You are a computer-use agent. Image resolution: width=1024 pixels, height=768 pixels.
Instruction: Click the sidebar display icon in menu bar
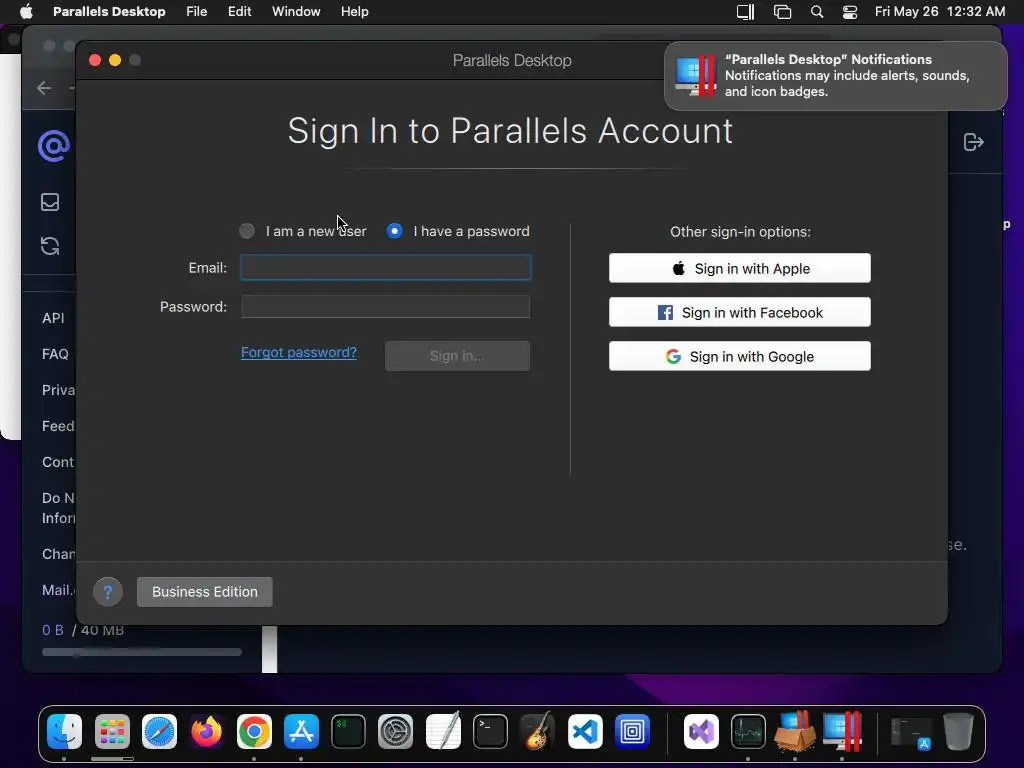746,12
